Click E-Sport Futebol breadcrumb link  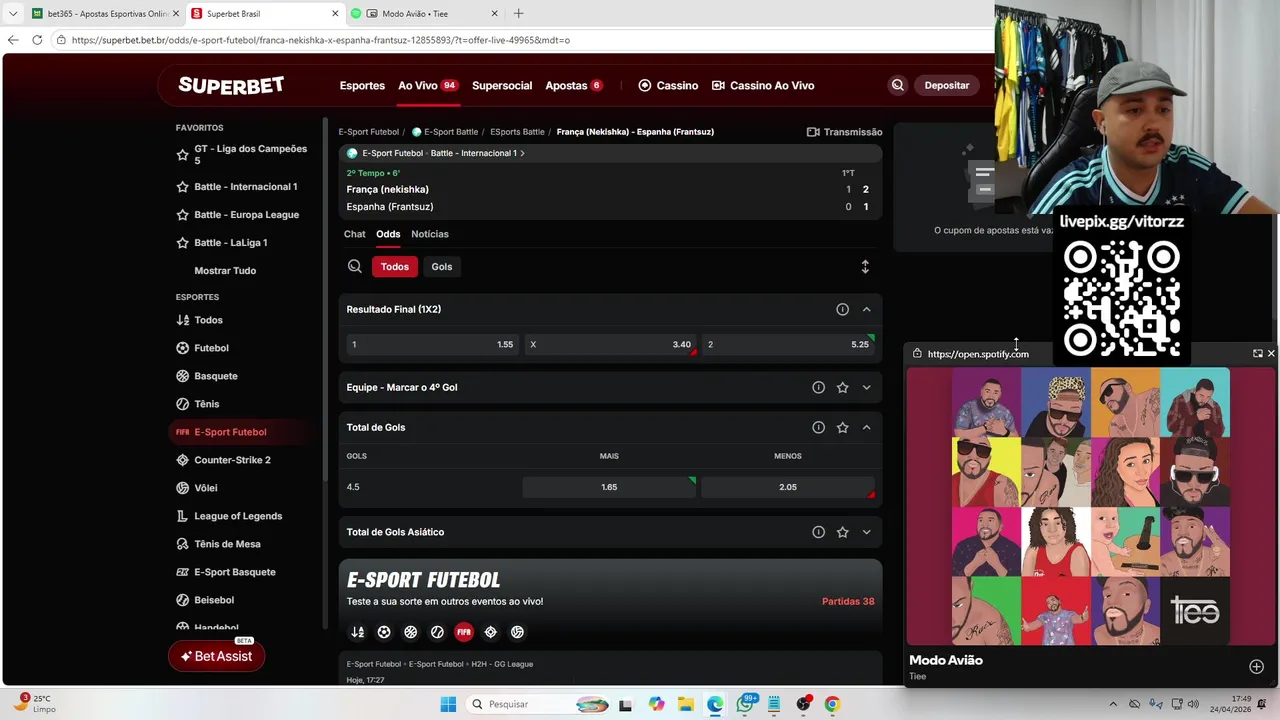pos(368,132)
